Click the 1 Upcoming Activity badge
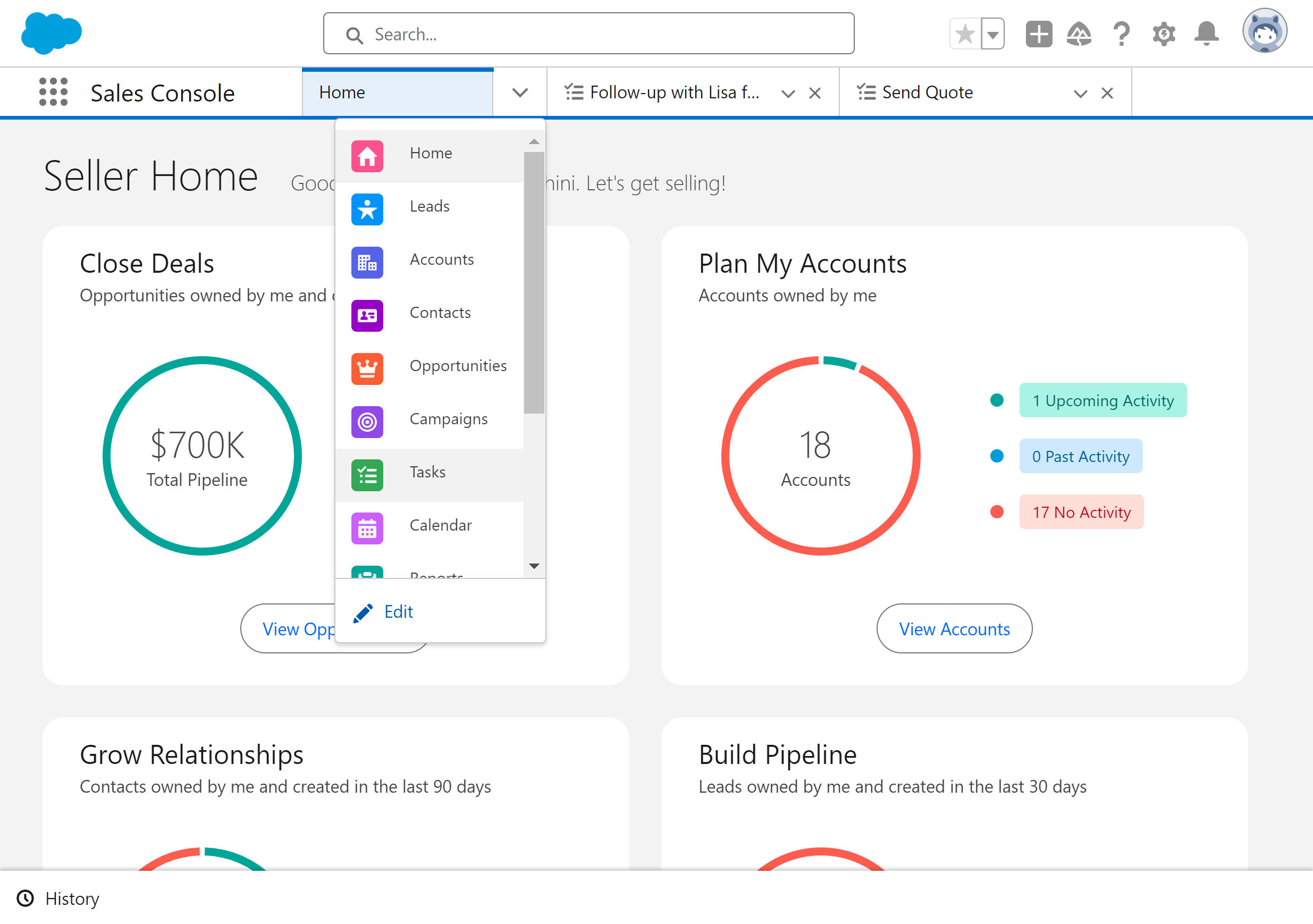The image size is (1313, 924). tap(1102, 400)
